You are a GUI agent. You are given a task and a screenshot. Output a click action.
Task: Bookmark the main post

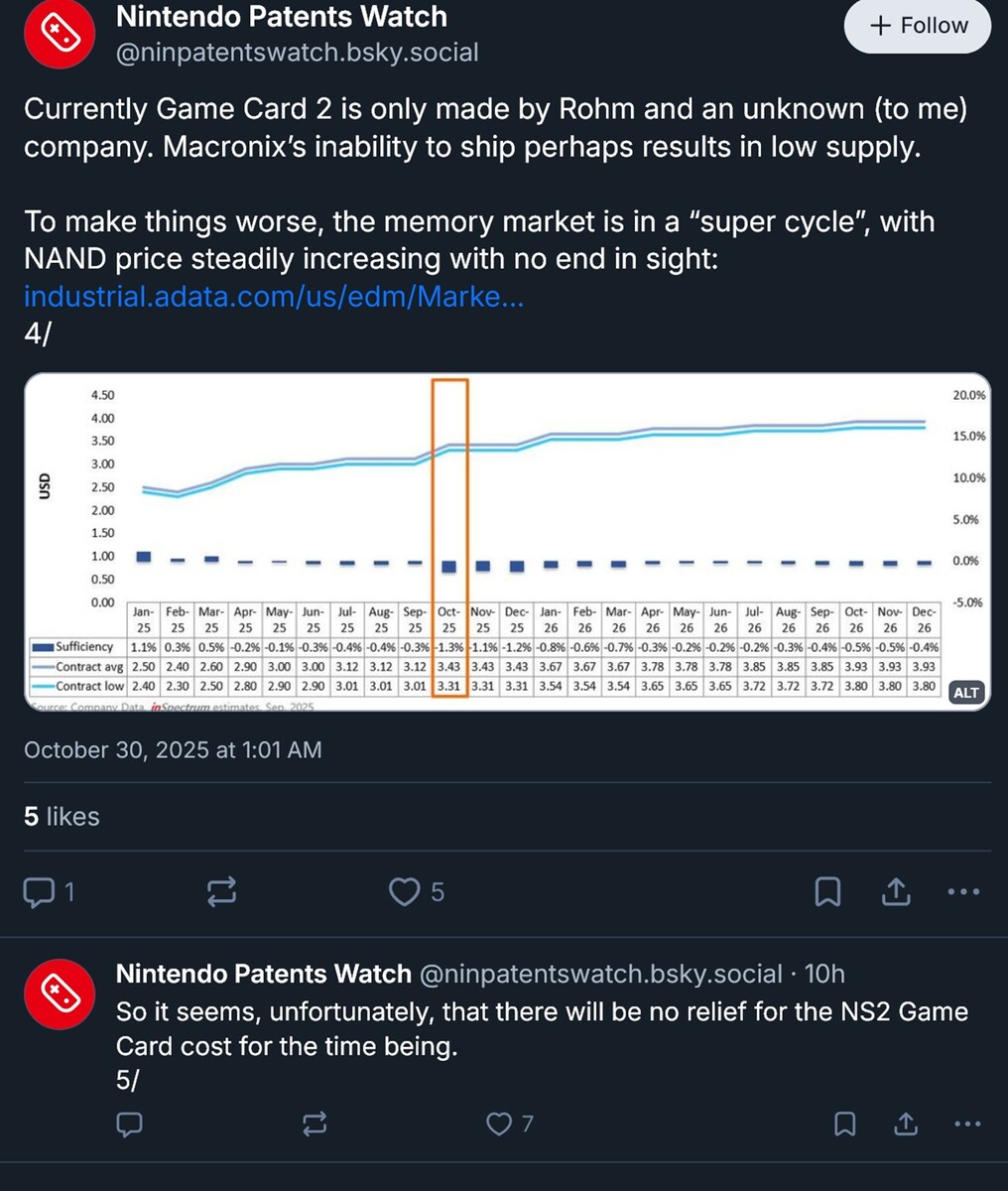(x=827, y=892)
